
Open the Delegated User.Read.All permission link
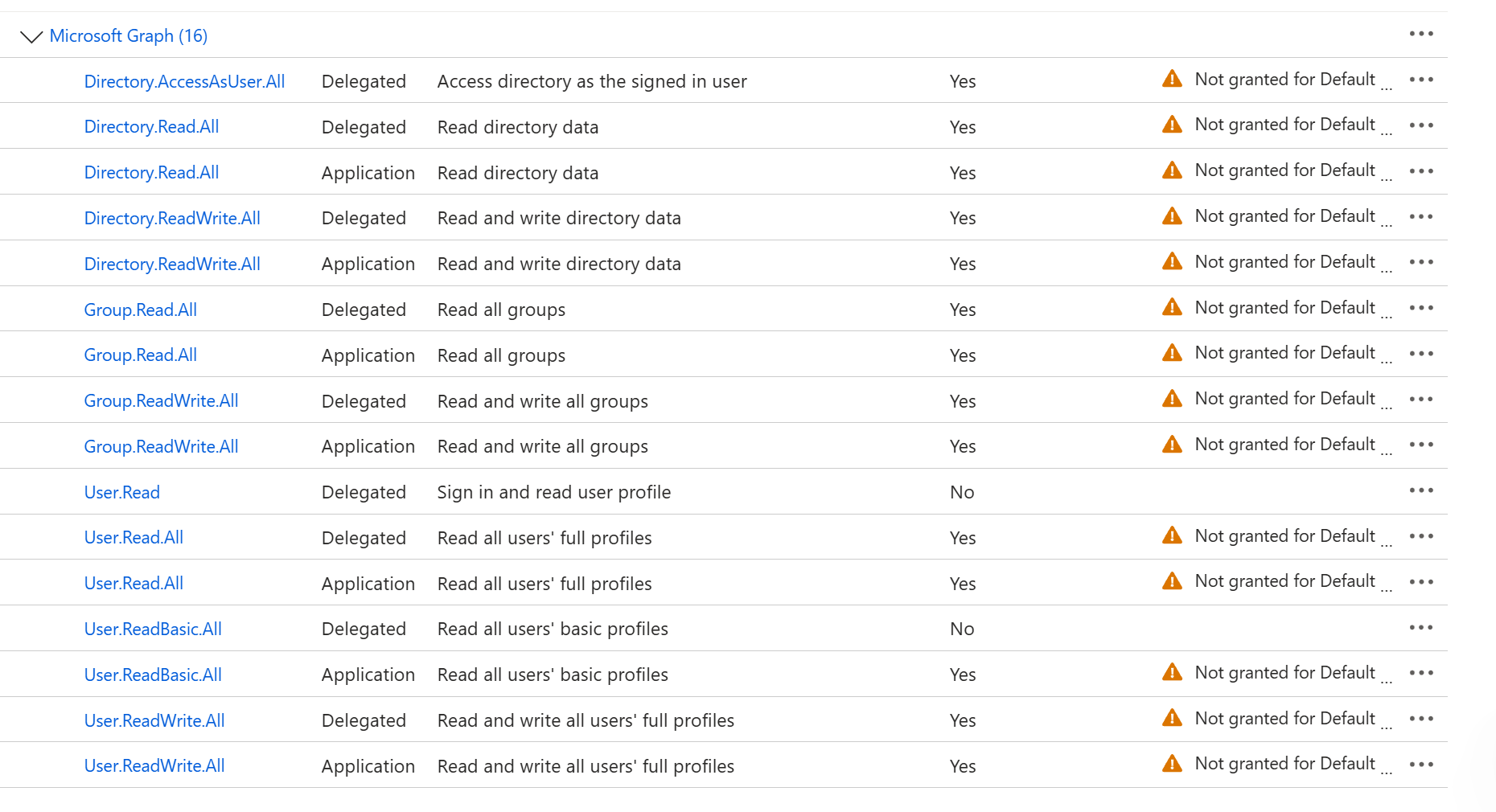tap(134, 538)
